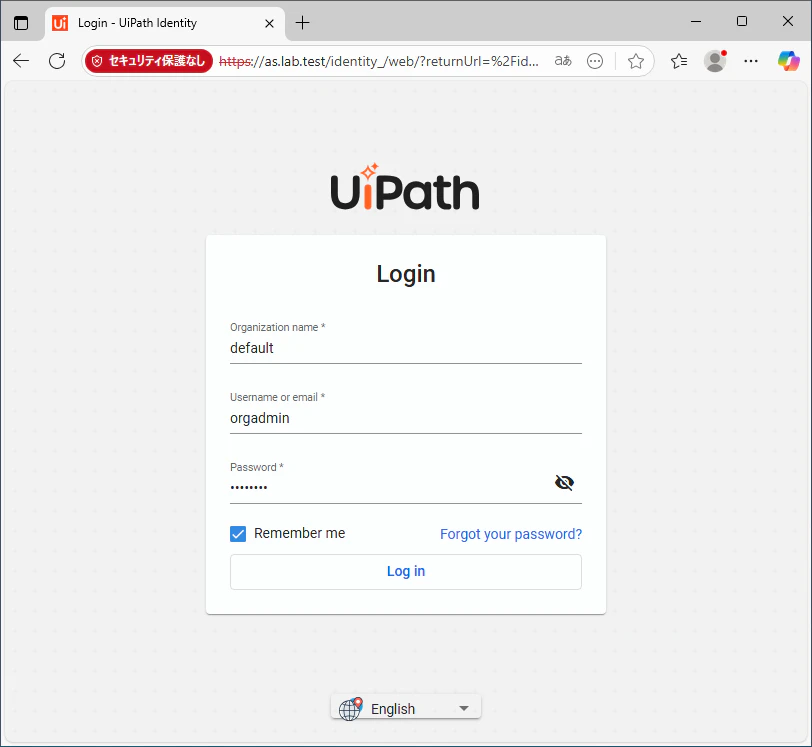812x747 pixels.
Task: Open a new browser tab
Action: (x=302, y=23)
